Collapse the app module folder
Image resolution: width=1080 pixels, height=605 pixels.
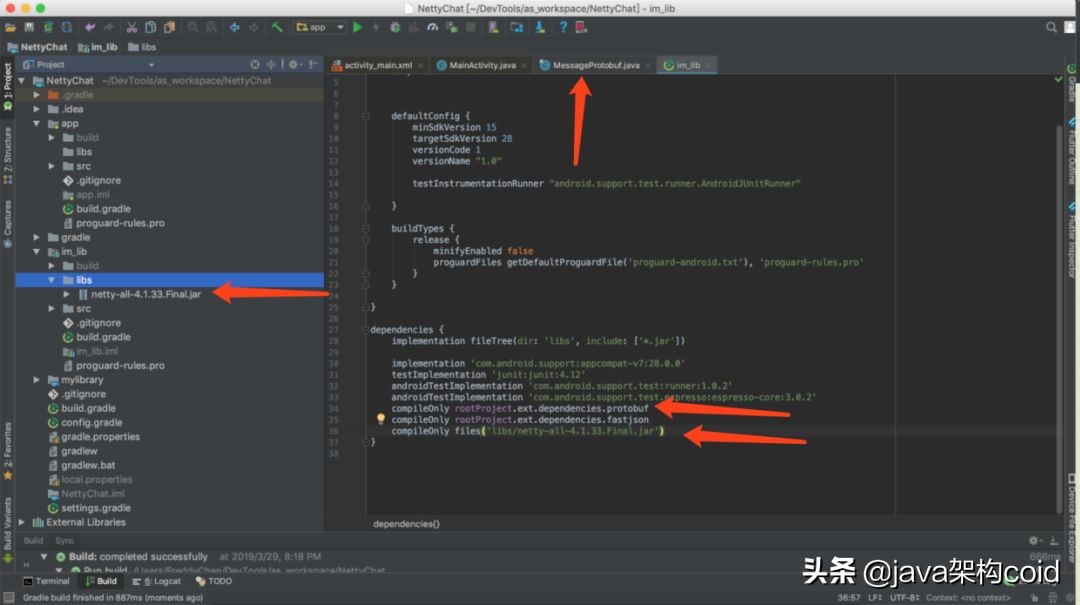(x=37, y=123)
